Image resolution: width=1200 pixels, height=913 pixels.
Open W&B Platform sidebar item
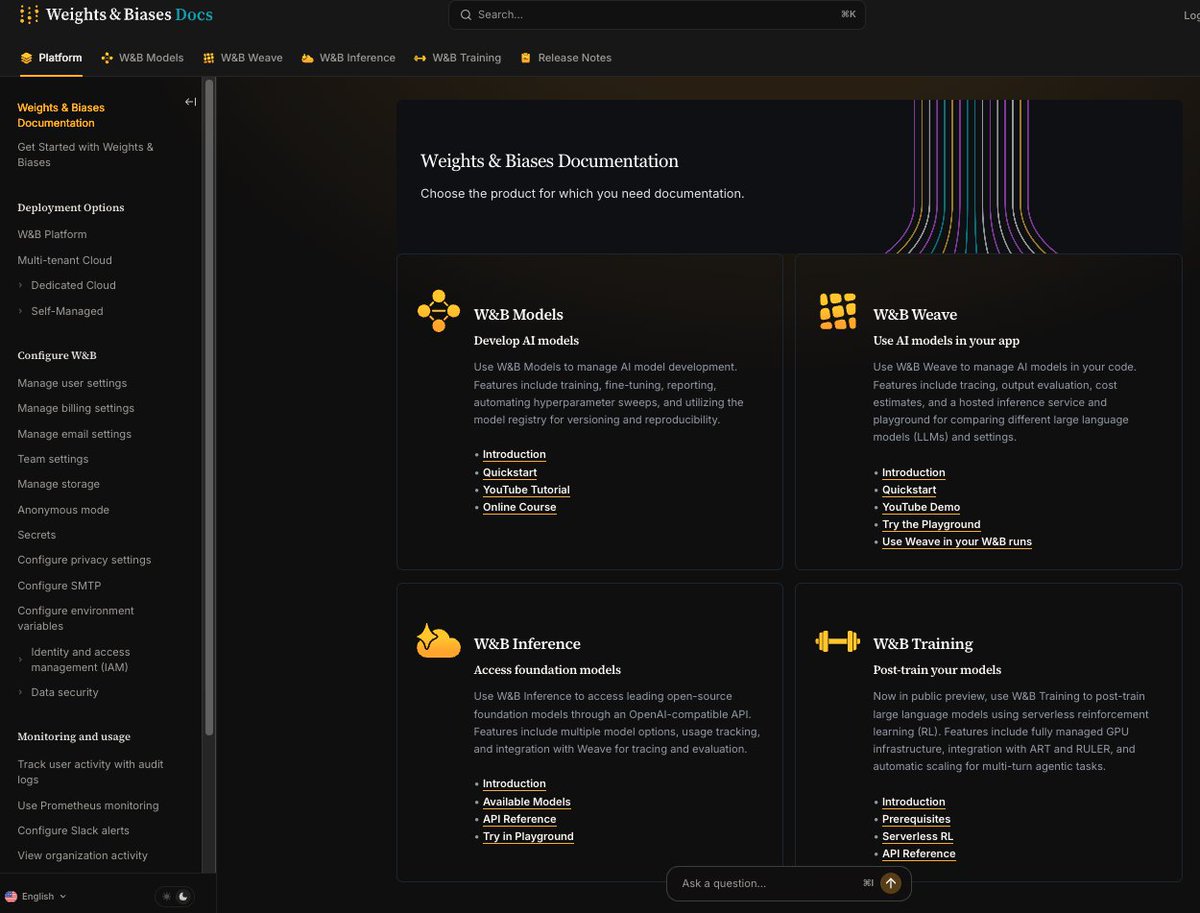[x=52, y=234]
